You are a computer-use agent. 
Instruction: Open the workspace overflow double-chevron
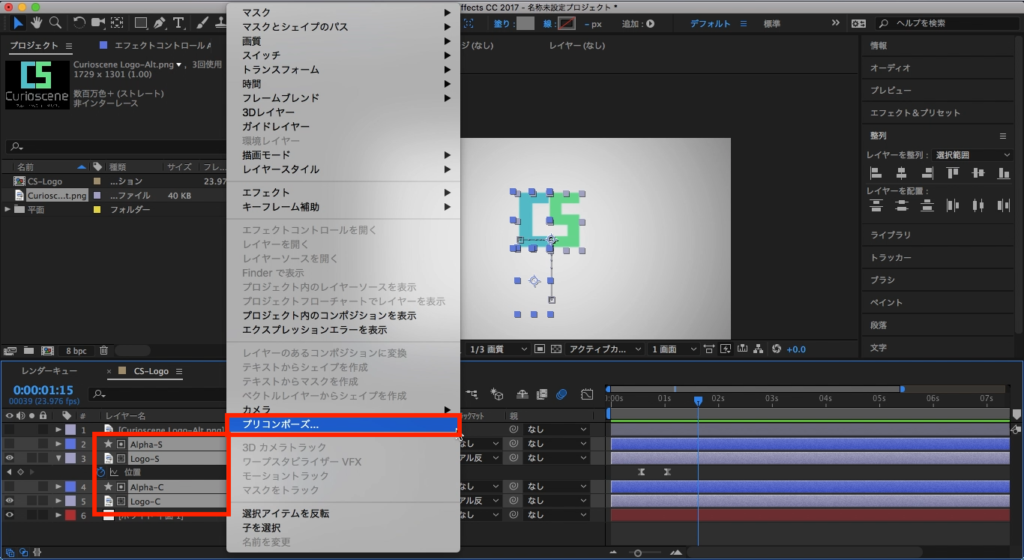point(835,23)
